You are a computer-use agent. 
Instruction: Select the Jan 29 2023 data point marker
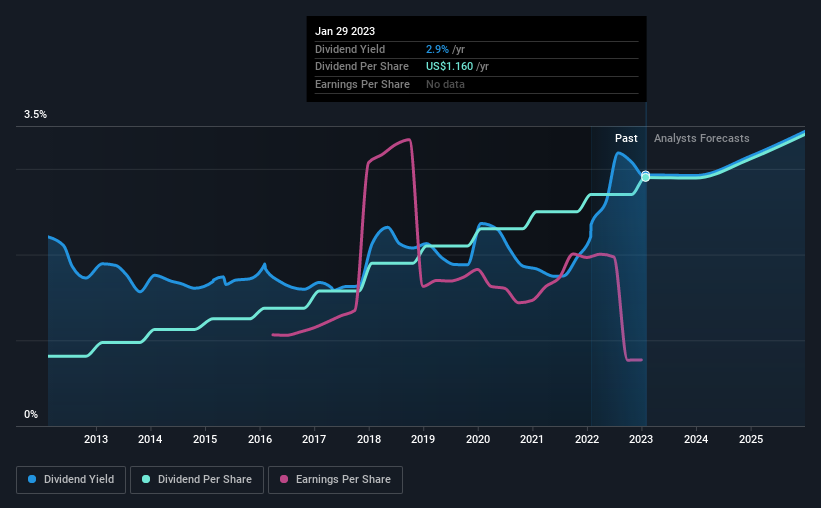[x=646, y=176]
